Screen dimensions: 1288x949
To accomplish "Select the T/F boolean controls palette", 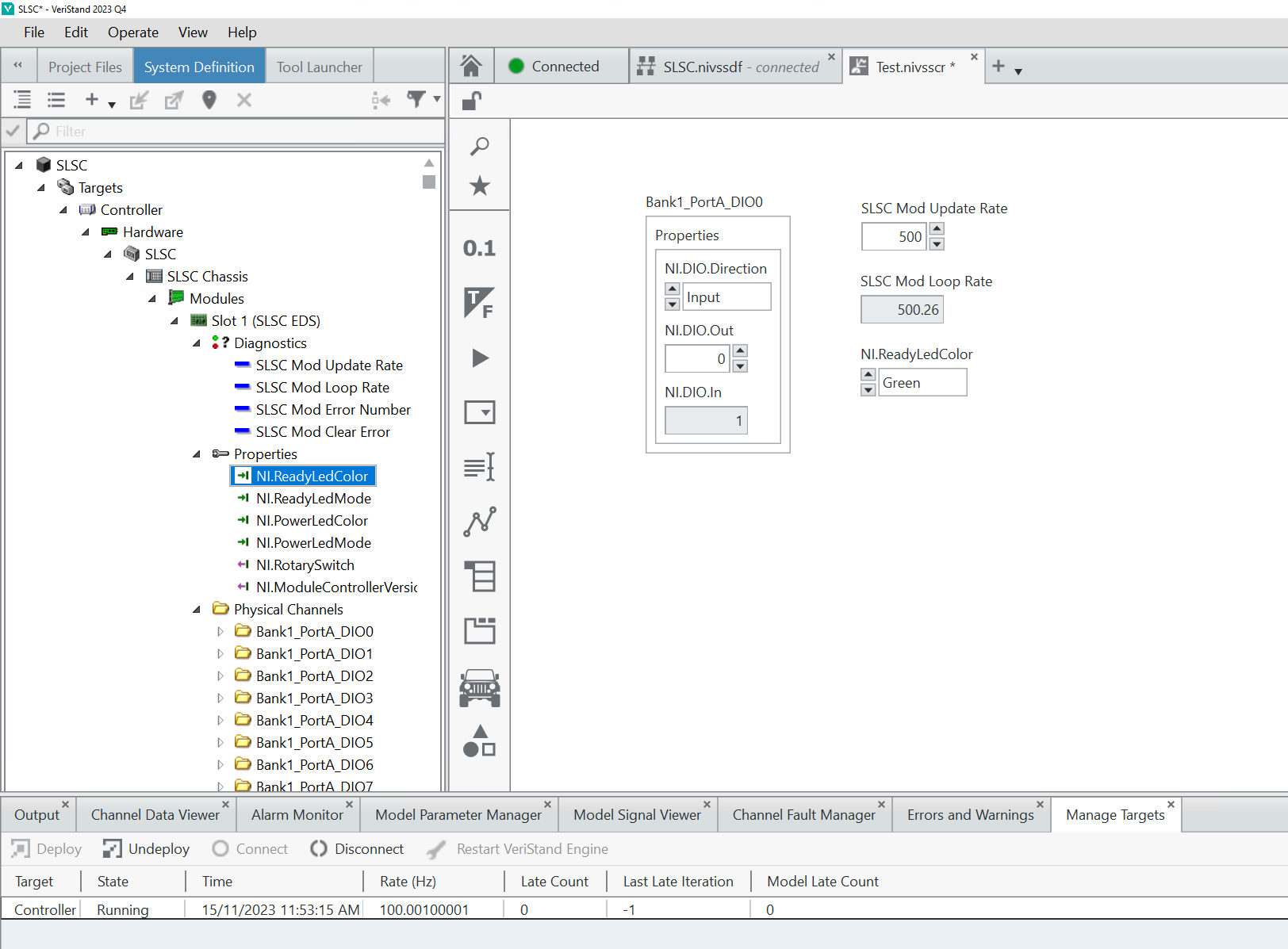I will [x=479, y=303].
